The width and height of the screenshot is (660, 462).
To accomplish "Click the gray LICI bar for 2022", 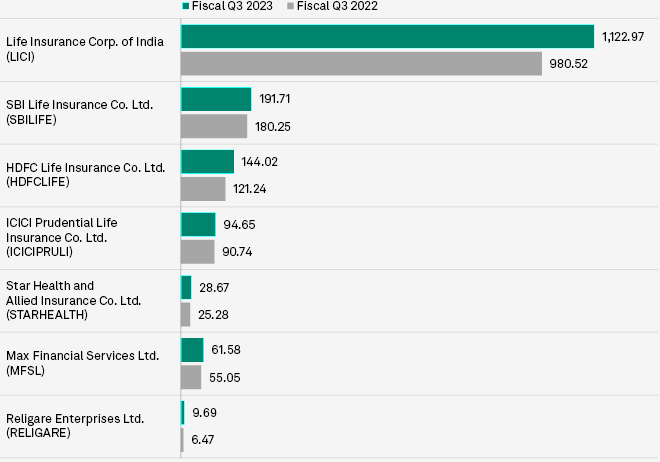I will tap(361, 64).
